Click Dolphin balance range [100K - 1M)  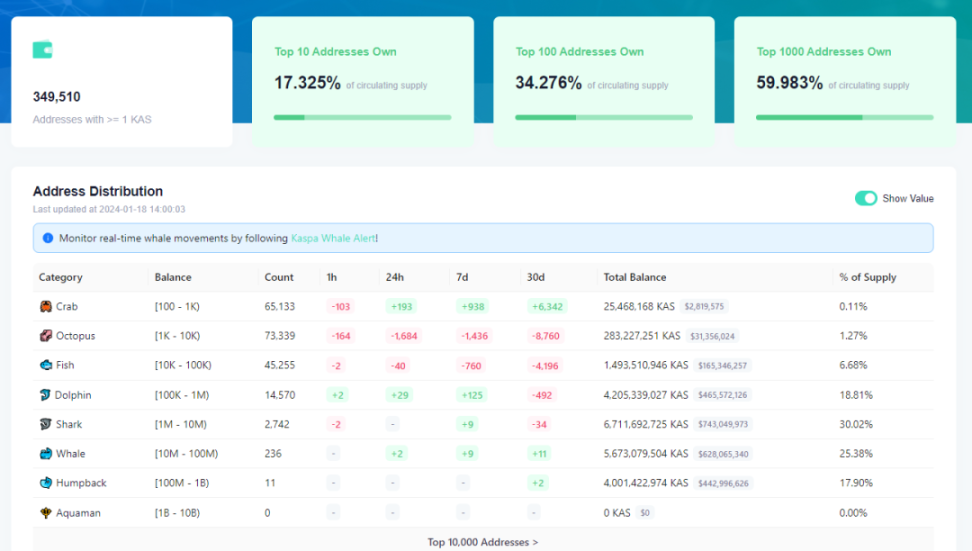coord(182,395)
